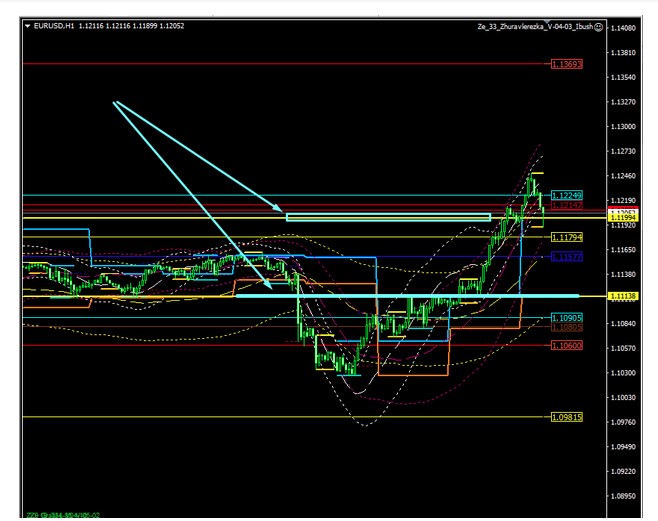Click the 1.14080 value on price scale
This screenshot has width=658, height=521.
628,28
